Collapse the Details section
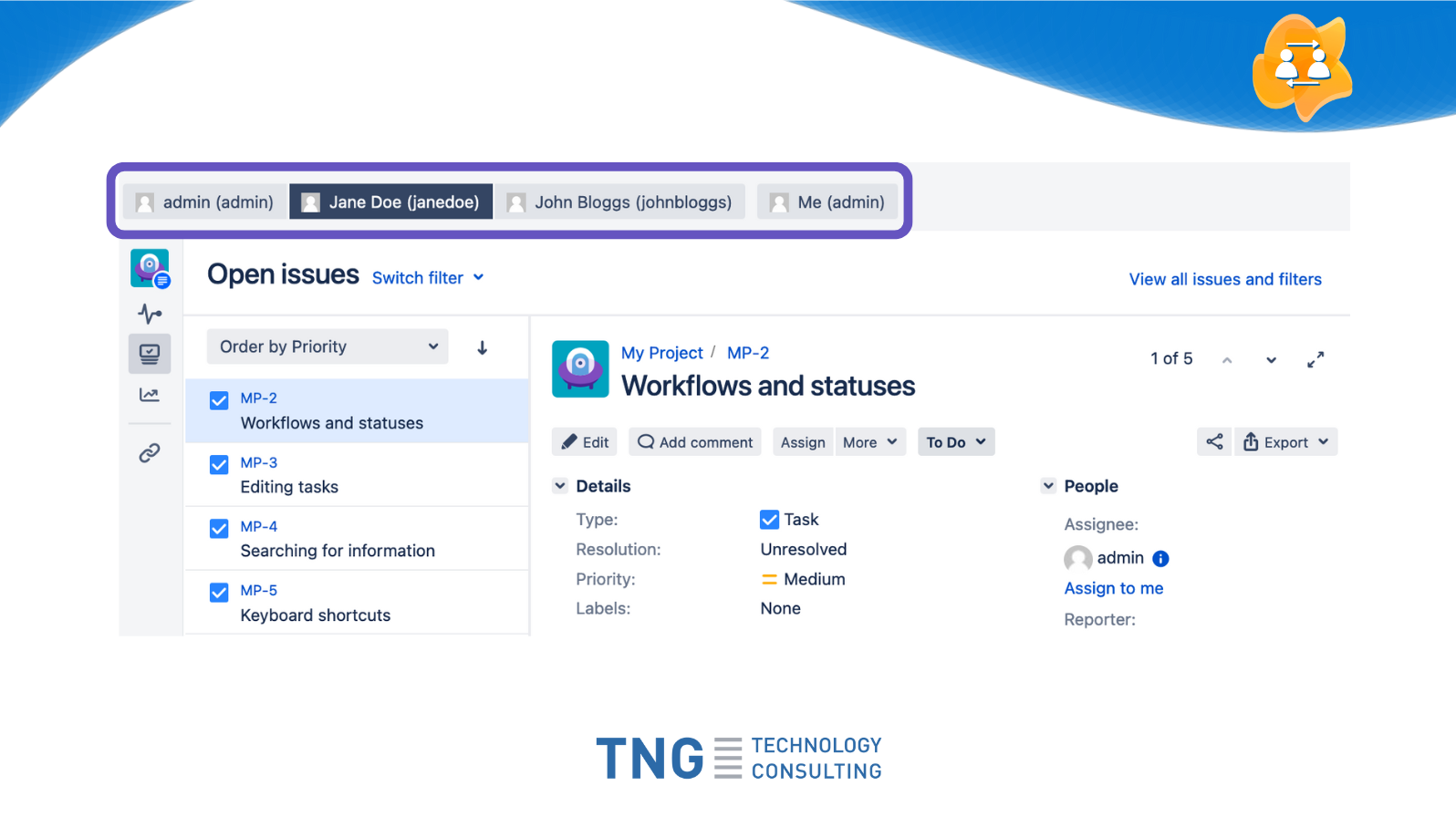 (560, 486)
